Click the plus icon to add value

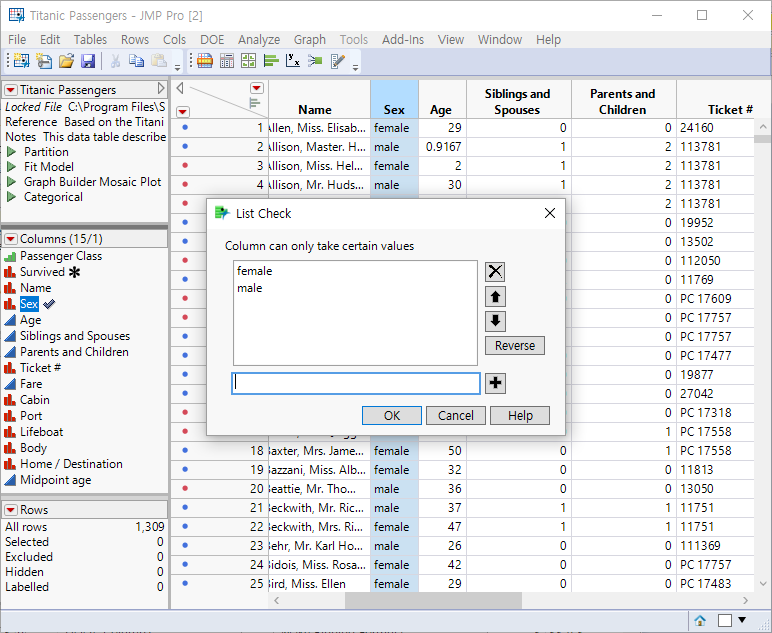[x=496, y=383]
